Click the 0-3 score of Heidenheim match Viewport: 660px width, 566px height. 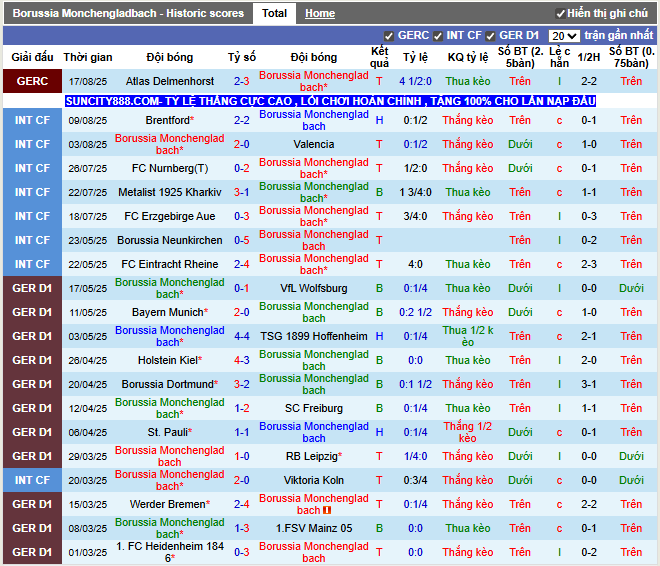242,552
